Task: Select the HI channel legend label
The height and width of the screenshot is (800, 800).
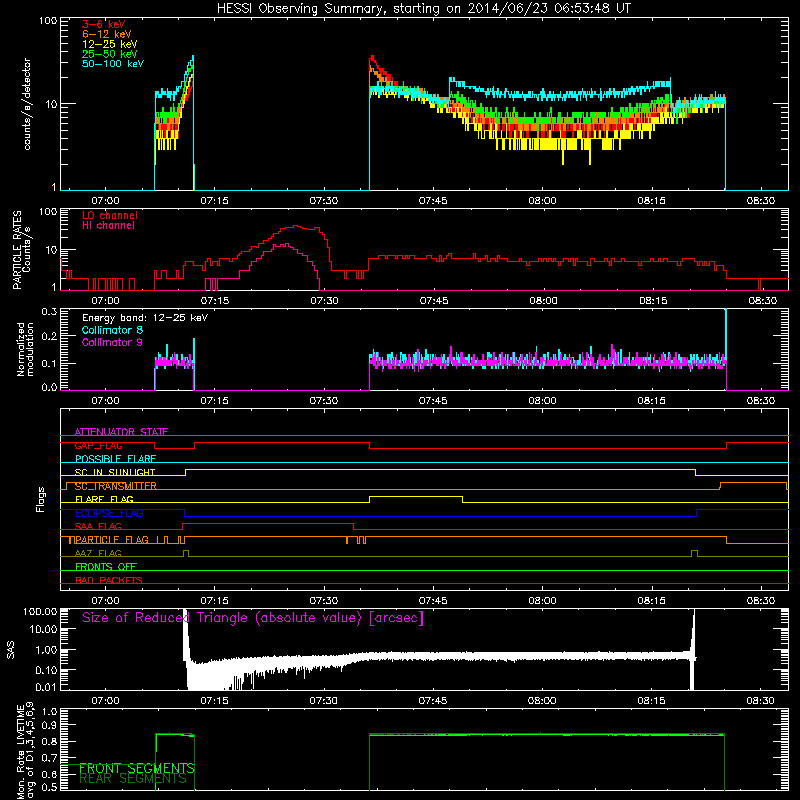Action: [x=108, y=226]
